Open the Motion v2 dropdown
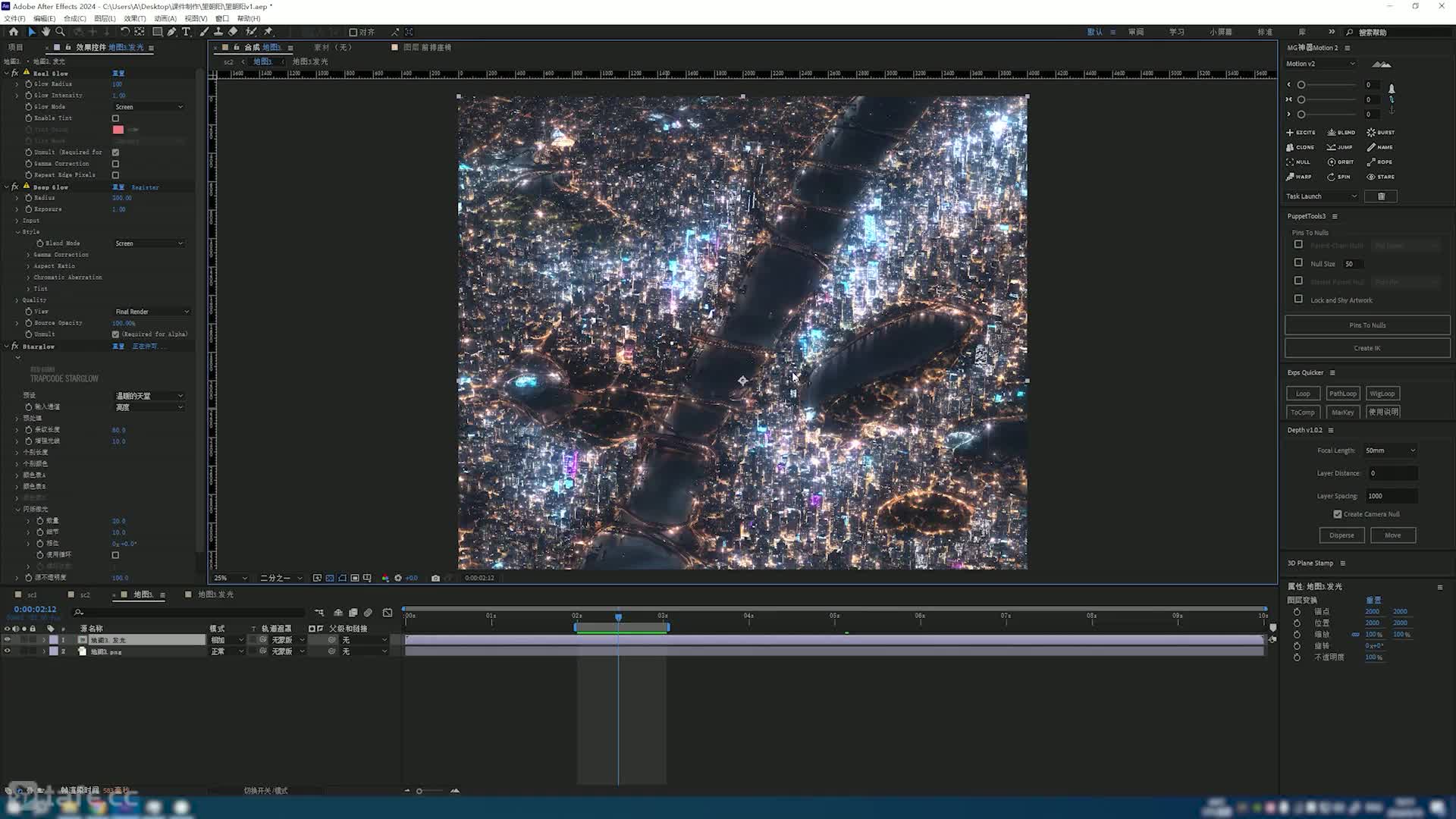The height and width of the screenshot is (819, 1456). point(1320,64)
